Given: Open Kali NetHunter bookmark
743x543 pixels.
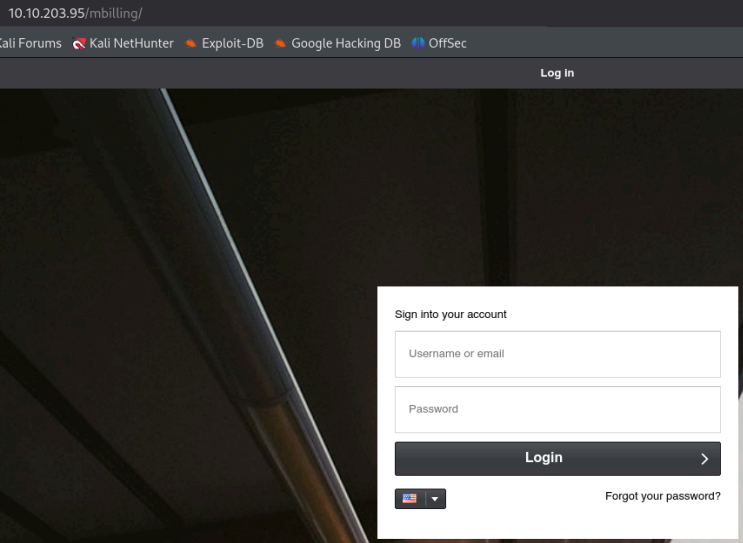Looking at the screenshot, I should tap(123, 43).
